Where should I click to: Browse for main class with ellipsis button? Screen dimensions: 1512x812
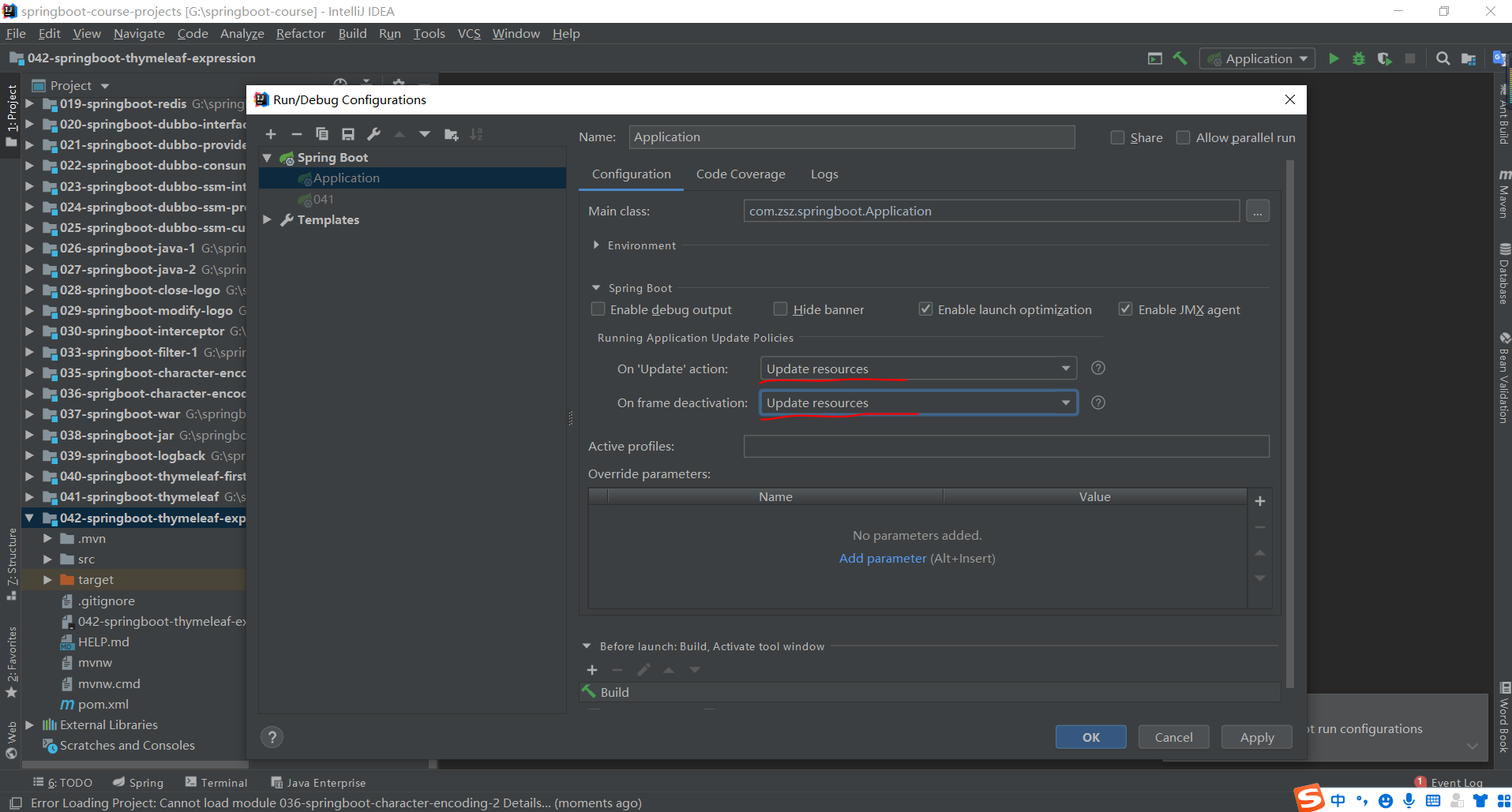click(x=1258, y=211)
